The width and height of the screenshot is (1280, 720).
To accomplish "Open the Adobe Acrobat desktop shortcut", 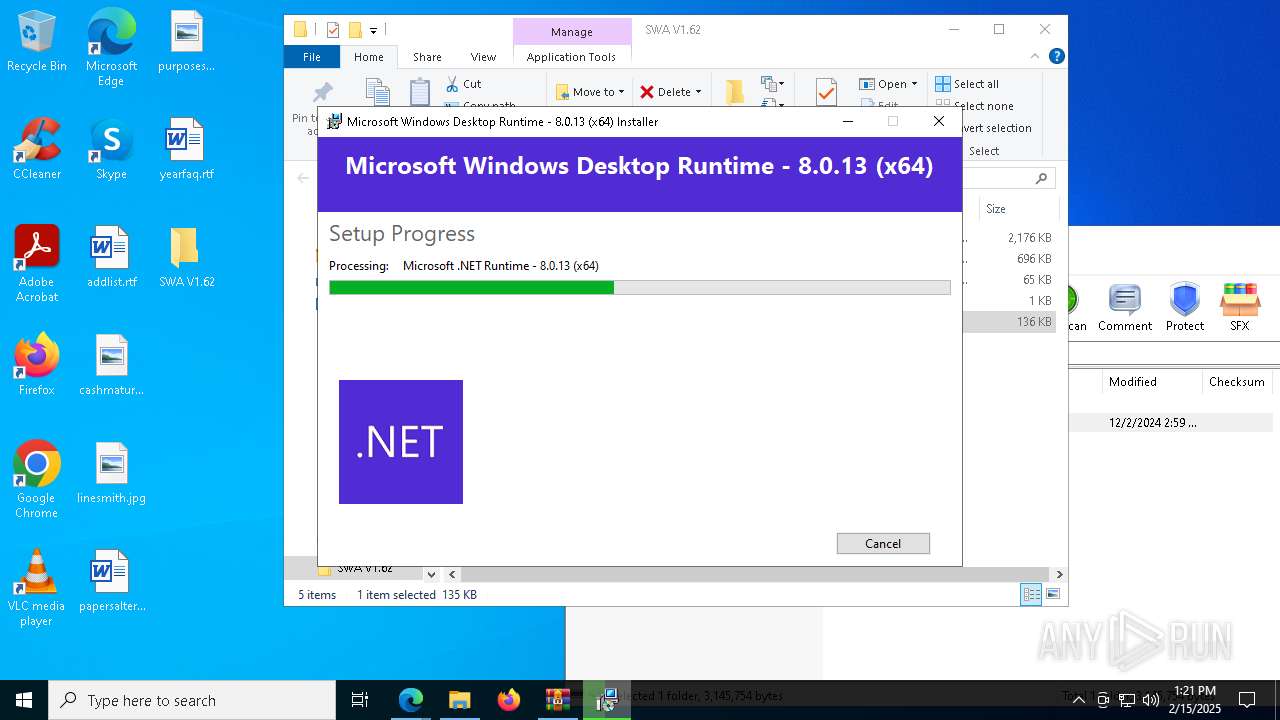I will (37, 264).
